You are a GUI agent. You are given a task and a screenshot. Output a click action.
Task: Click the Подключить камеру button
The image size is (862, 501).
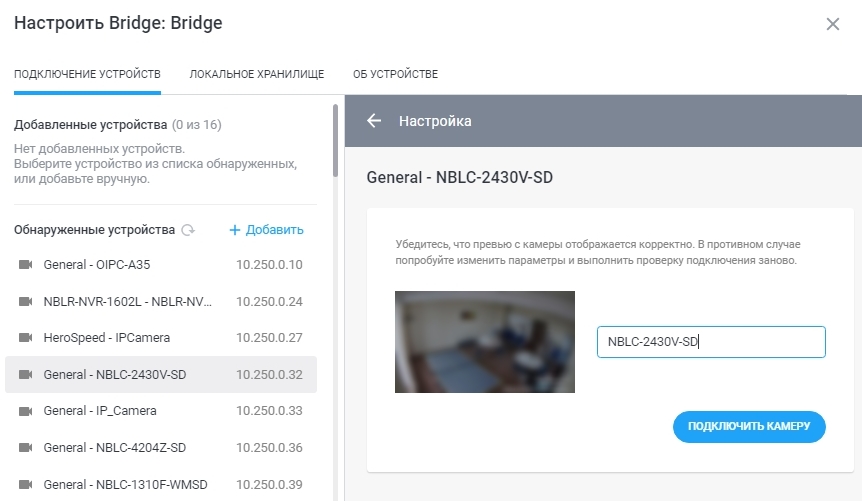[x=749, y=426]
